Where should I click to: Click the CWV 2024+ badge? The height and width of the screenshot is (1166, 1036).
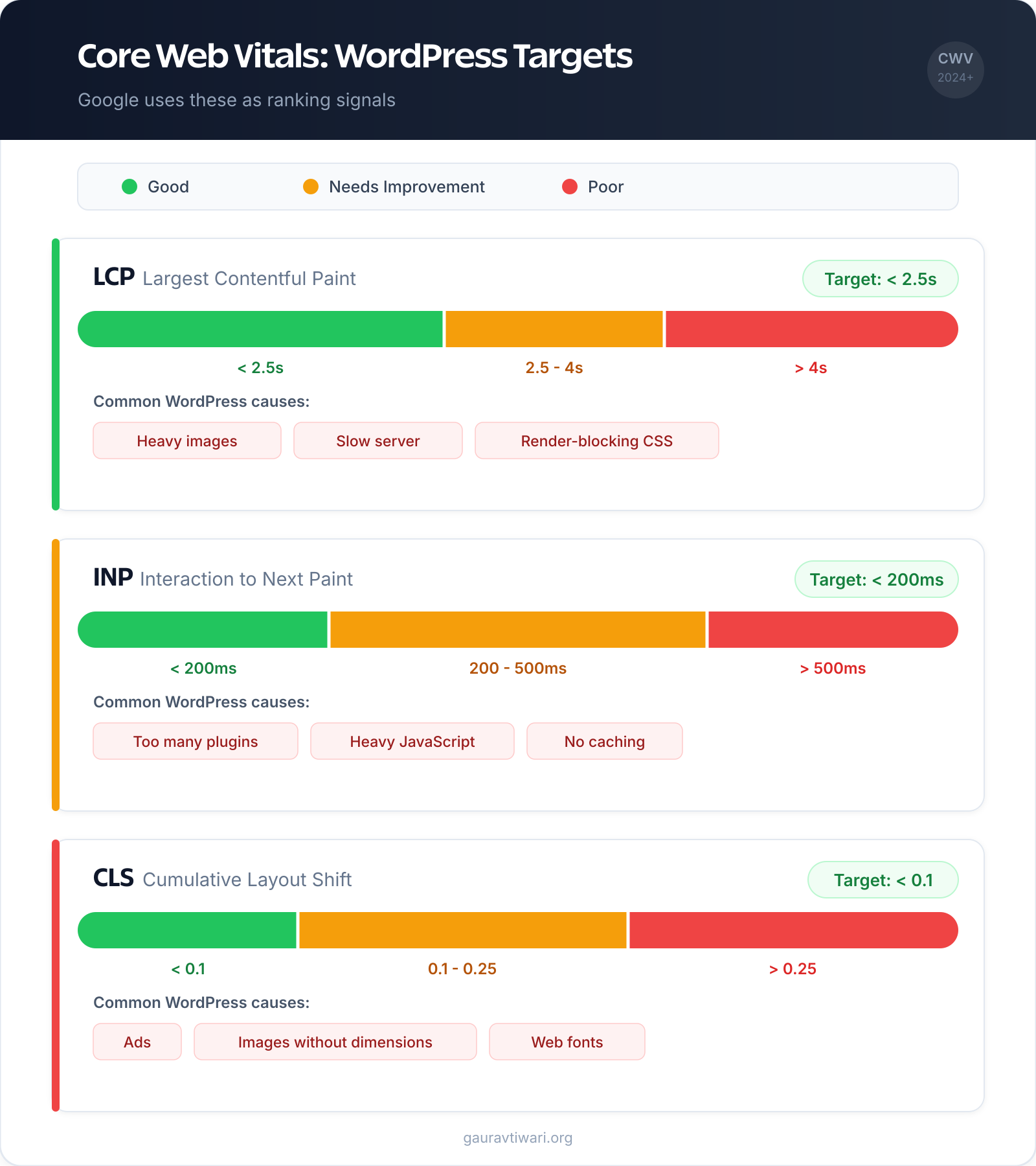coord(955,69)
